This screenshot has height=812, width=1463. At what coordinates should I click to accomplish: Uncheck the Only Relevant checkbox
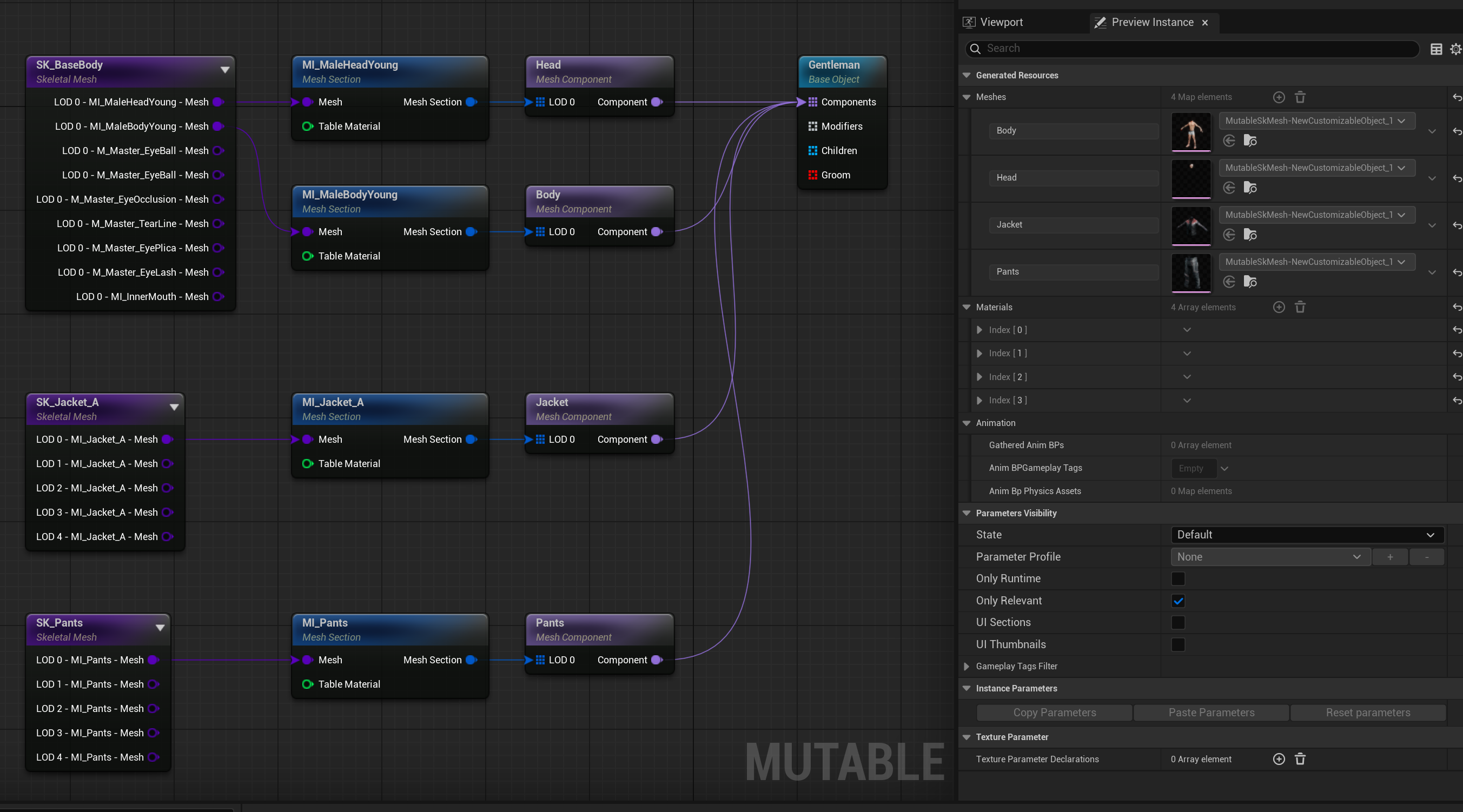(x=1178, y=601)
